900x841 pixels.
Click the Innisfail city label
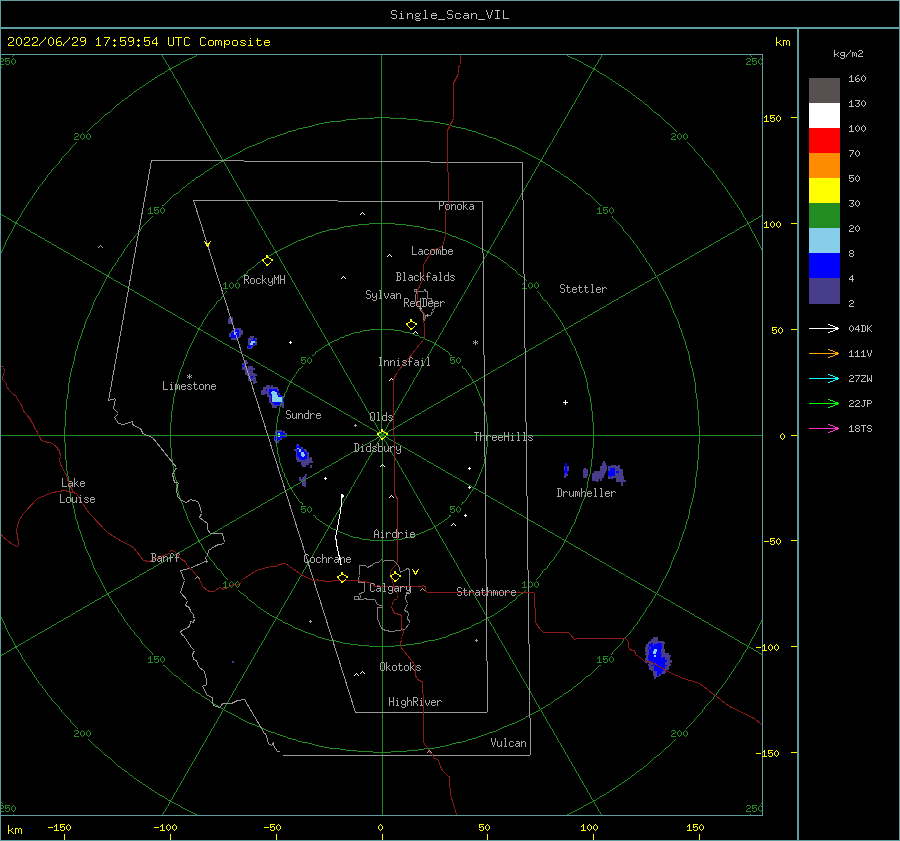pyautogui.click(x=404, y=362)
